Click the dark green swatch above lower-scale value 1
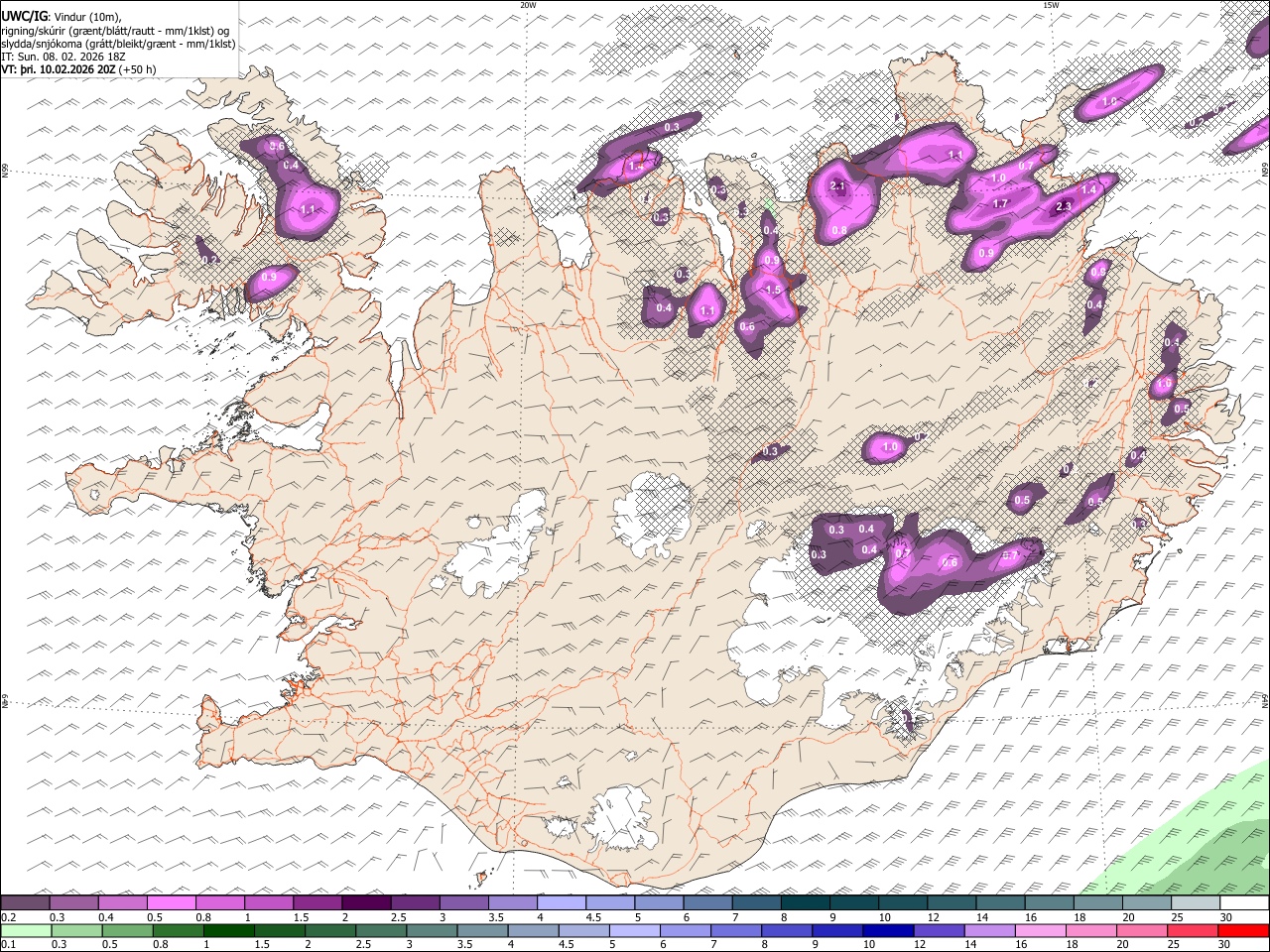The image size is (1270, 952). tap(228, 931)
